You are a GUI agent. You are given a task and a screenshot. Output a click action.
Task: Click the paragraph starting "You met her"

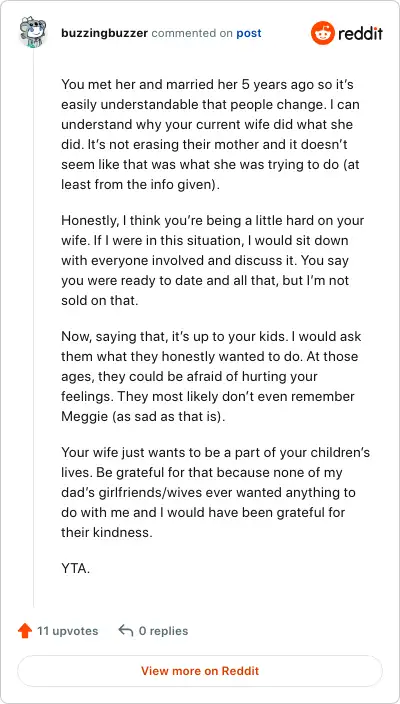(x=210, y=134)
